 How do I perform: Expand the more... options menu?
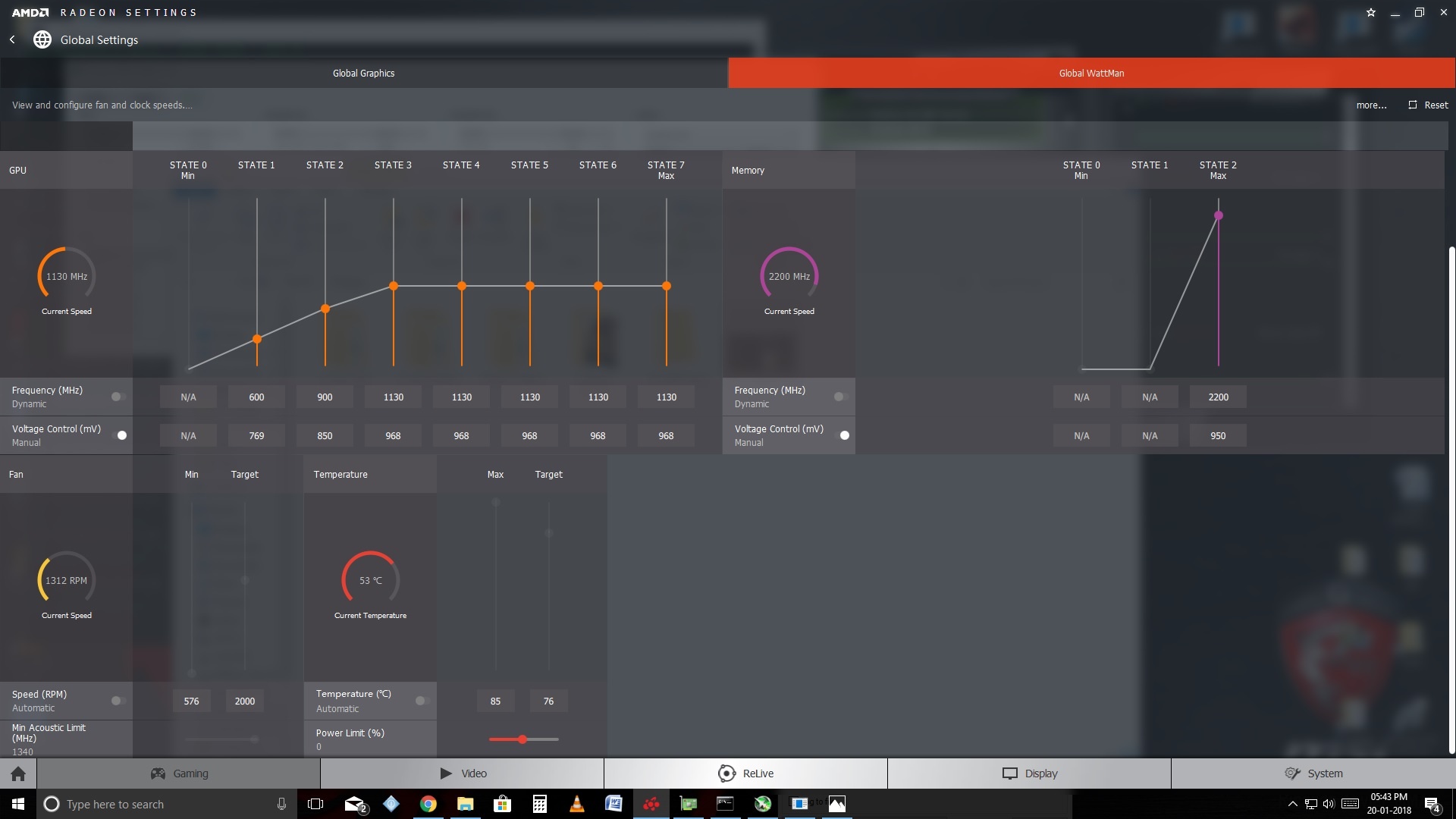[1371, 105]
